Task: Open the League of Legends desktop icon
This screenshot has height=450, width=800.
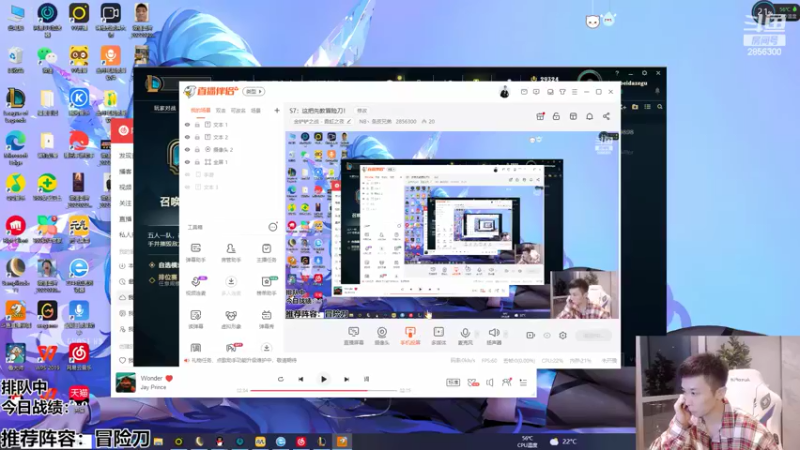Action: click(x=15, y=105)
